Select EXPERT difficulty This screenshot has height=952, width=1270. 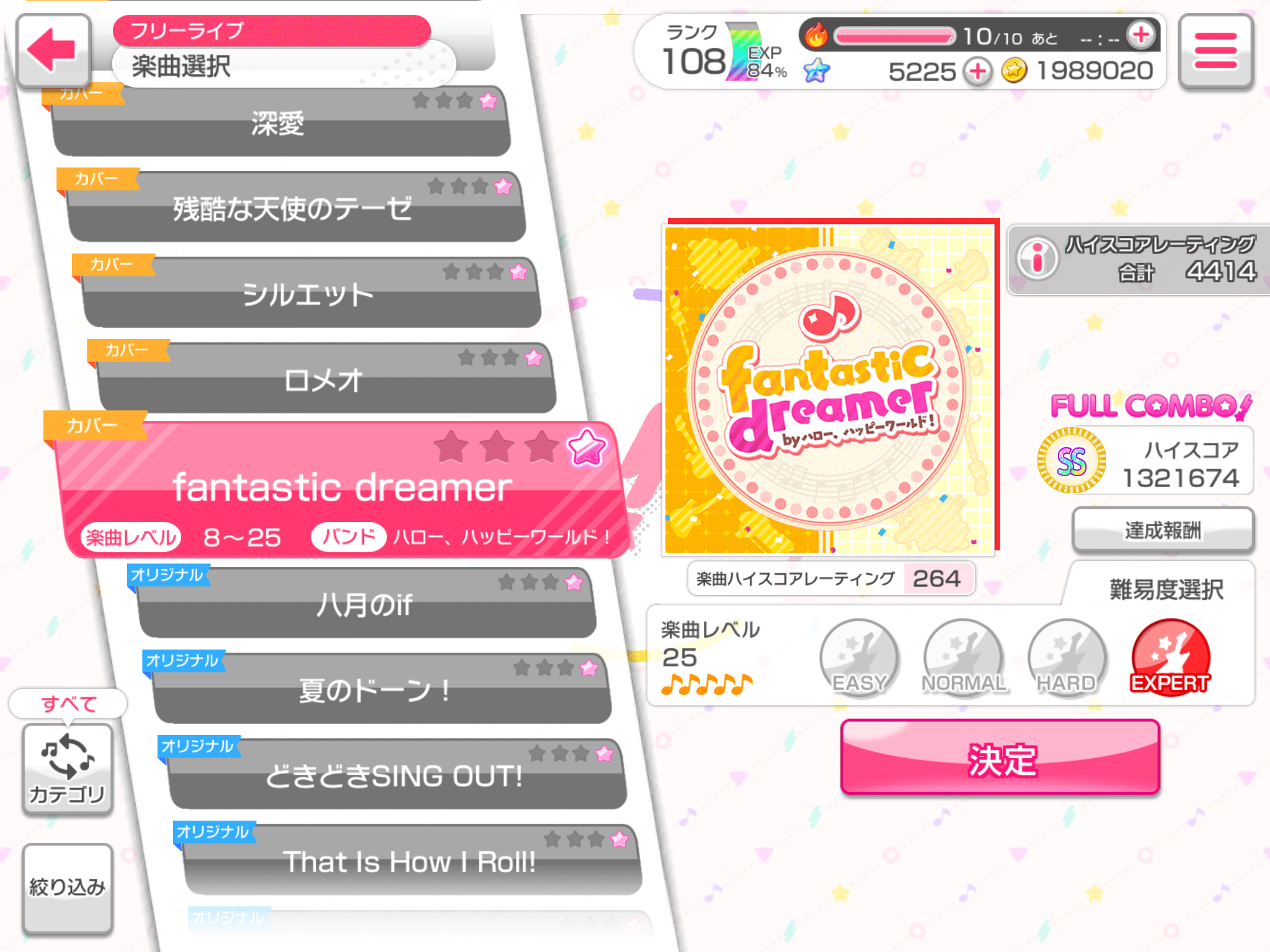pyautogui.click(x=1170, y=658)
